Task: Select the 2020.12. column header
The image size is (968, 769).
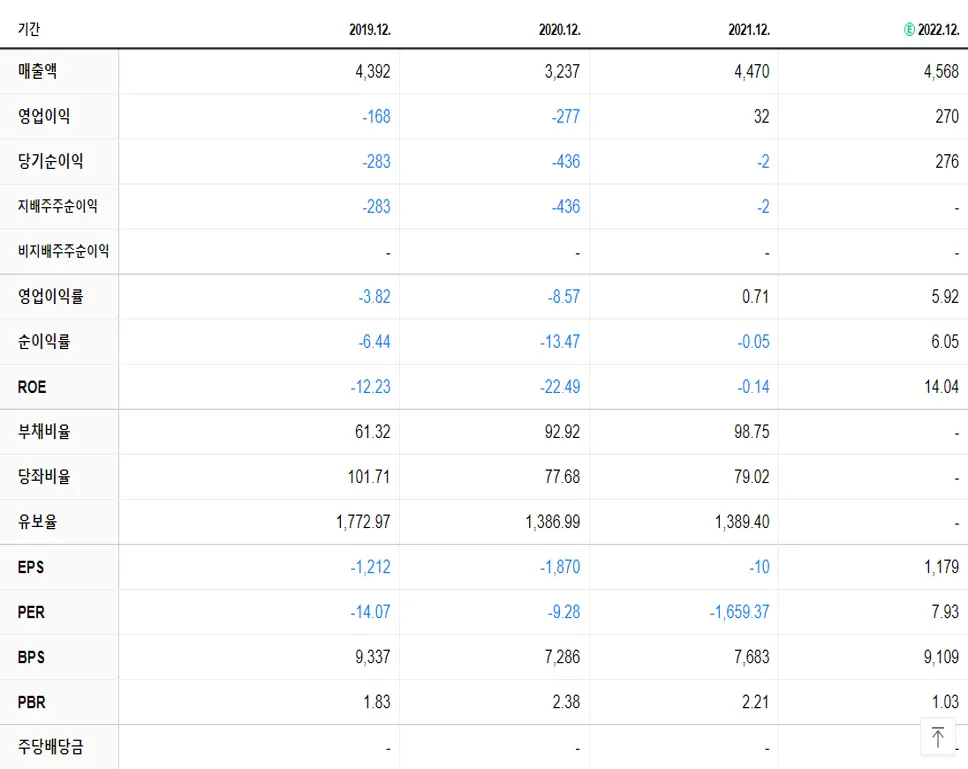Action: tap(559, 30)
